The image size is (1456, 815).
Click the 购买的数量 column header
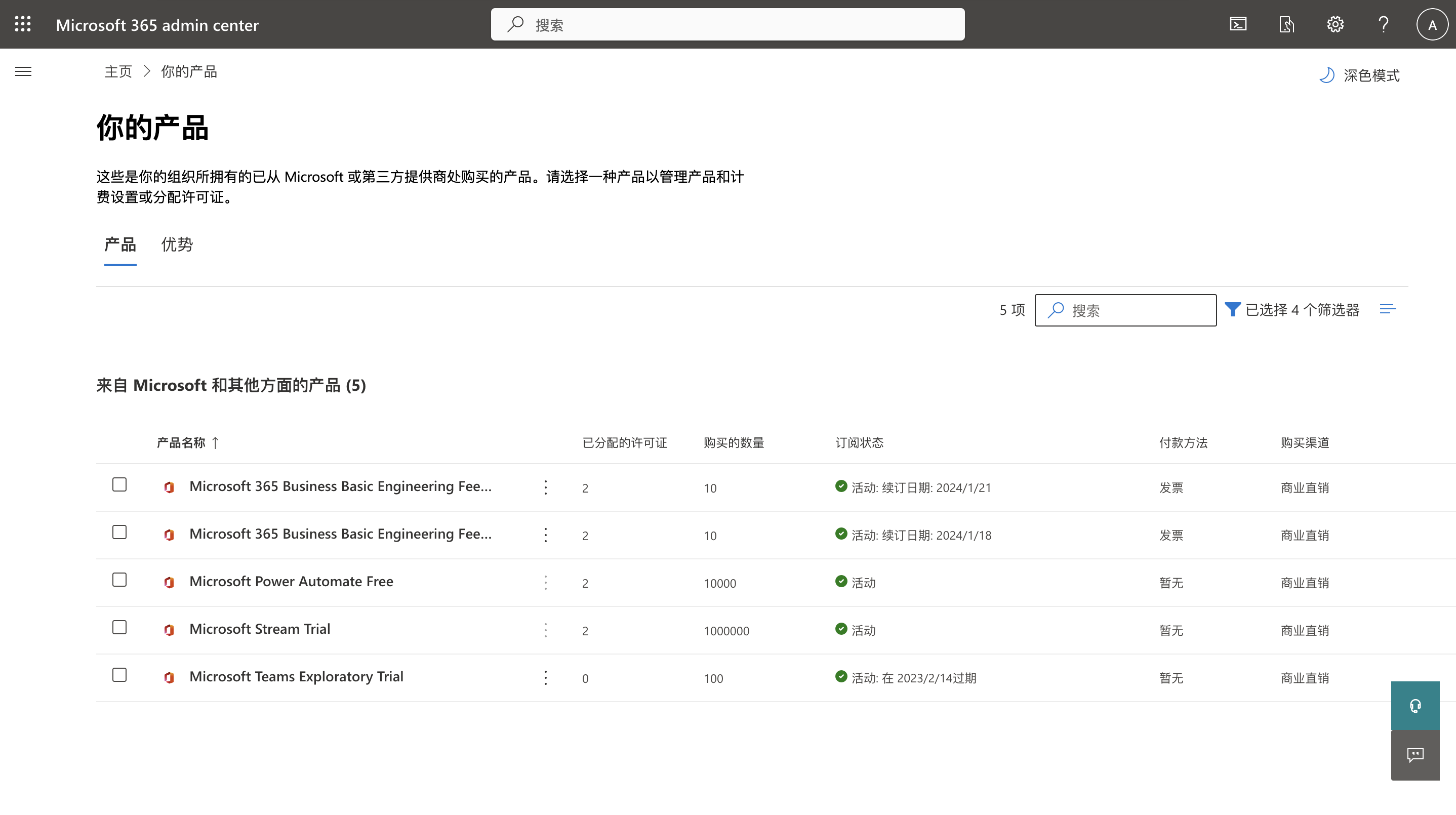pyautogui.click(x=734, y=442)
